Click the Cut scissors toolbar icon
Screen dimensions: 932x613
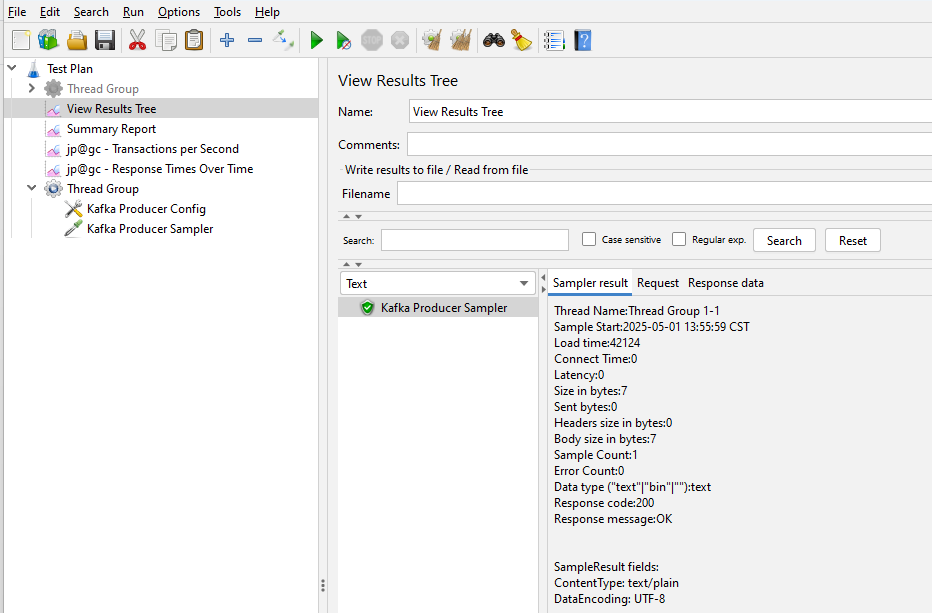click(x=138, y=40)
